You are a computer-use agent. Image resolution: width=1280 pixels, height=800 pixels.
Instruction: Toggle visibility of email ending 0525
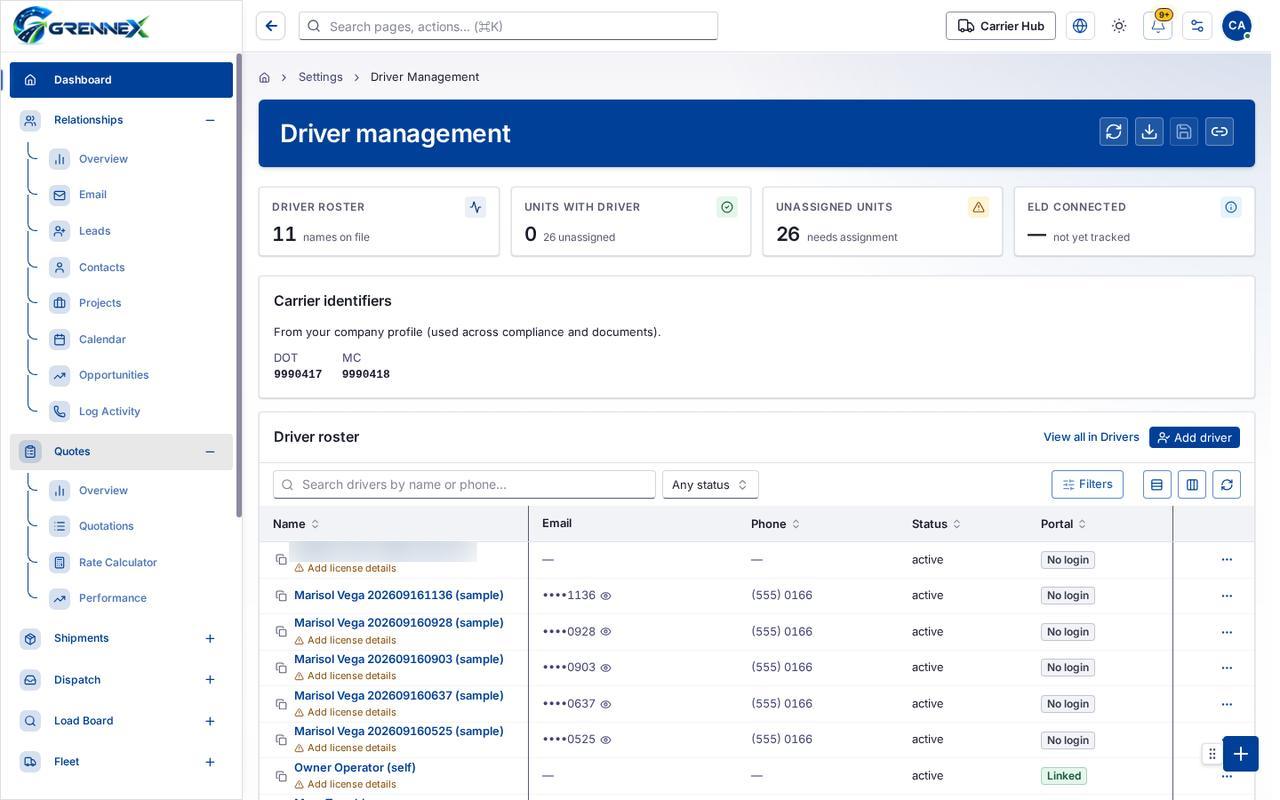pos(605,740)
